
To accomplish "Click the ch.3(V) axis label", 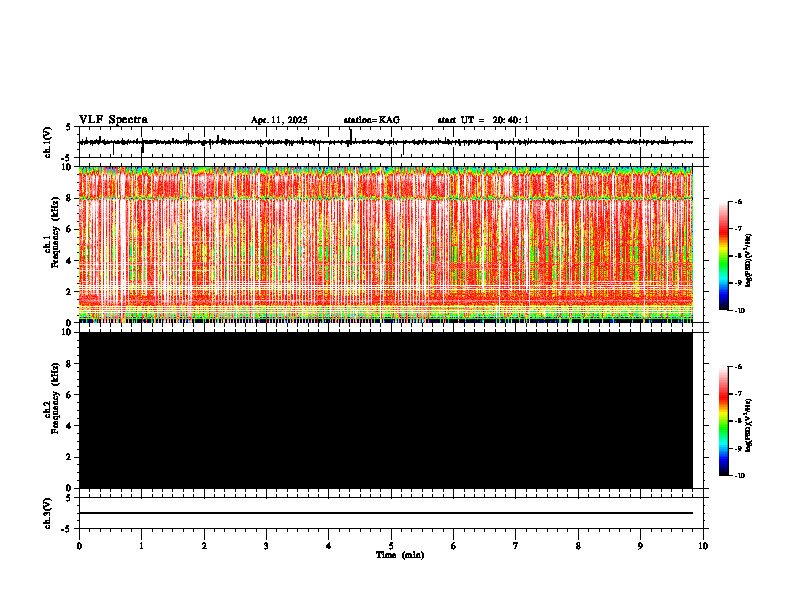I will tap(48, 513).
